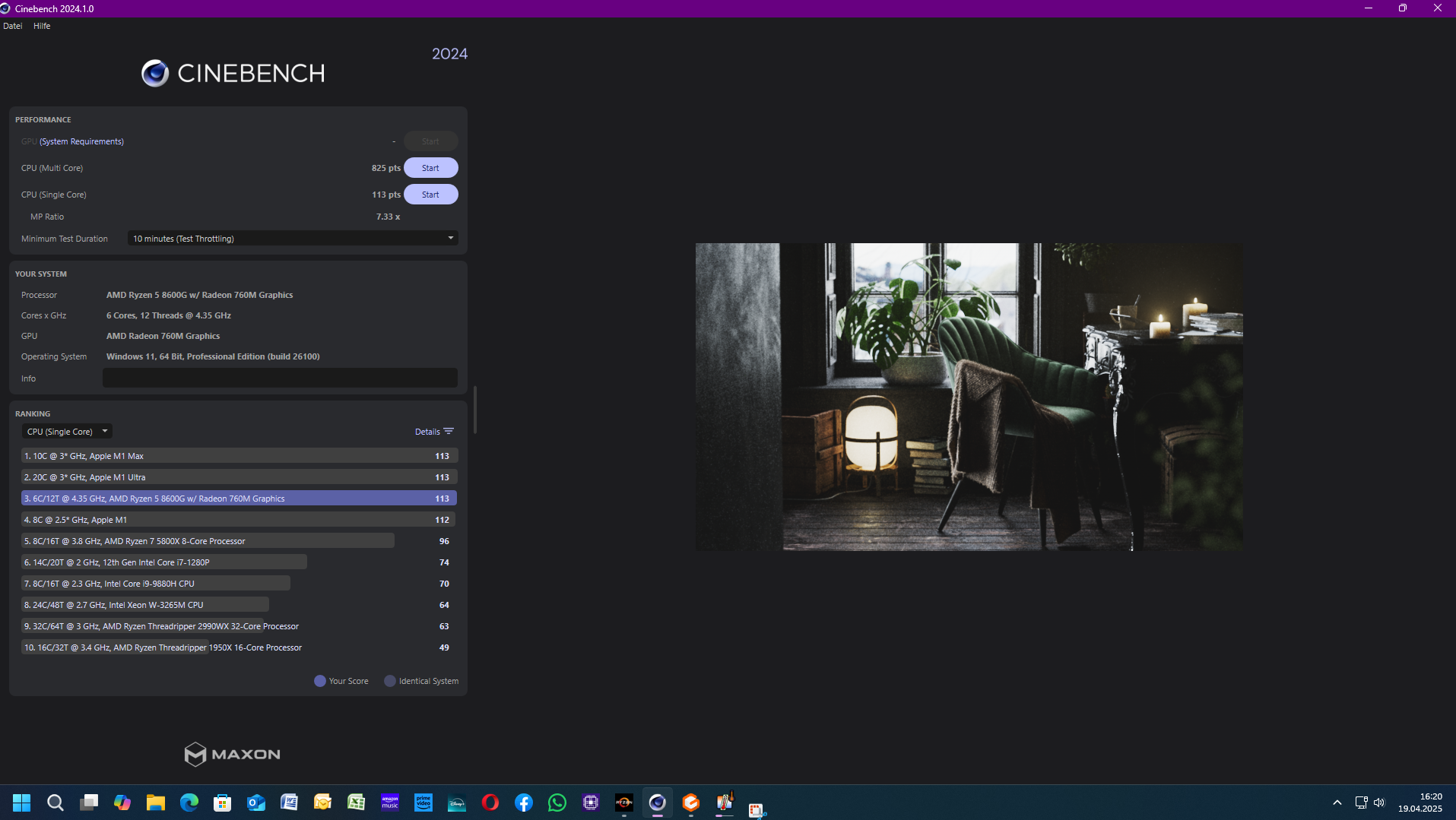Screen dimensions: 1456x820
Task: Open the Datei menu
Action: pyautogui.click(x=12, y=26)
